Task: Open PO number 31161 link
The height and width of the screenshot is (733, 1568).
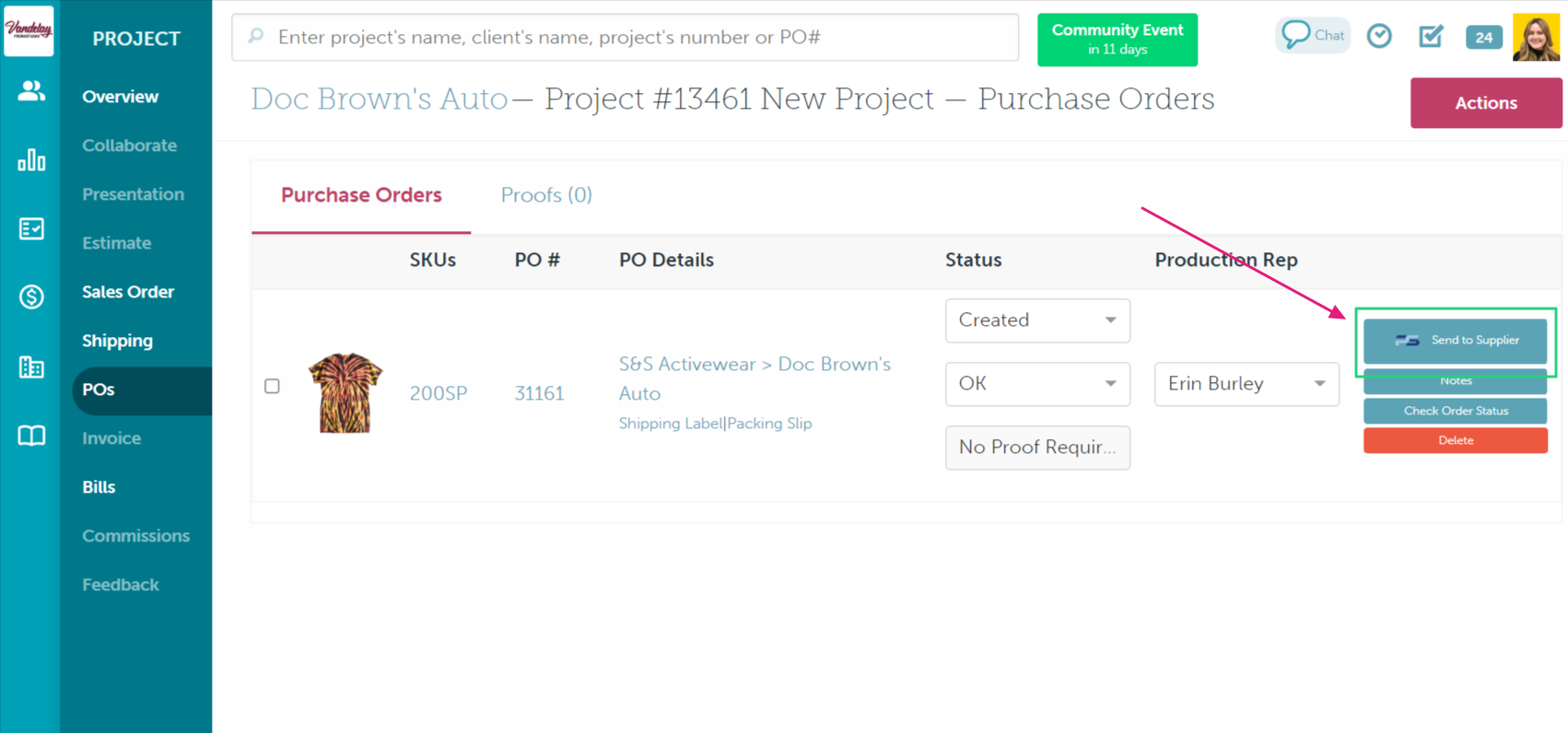Action: click(539, 393)
